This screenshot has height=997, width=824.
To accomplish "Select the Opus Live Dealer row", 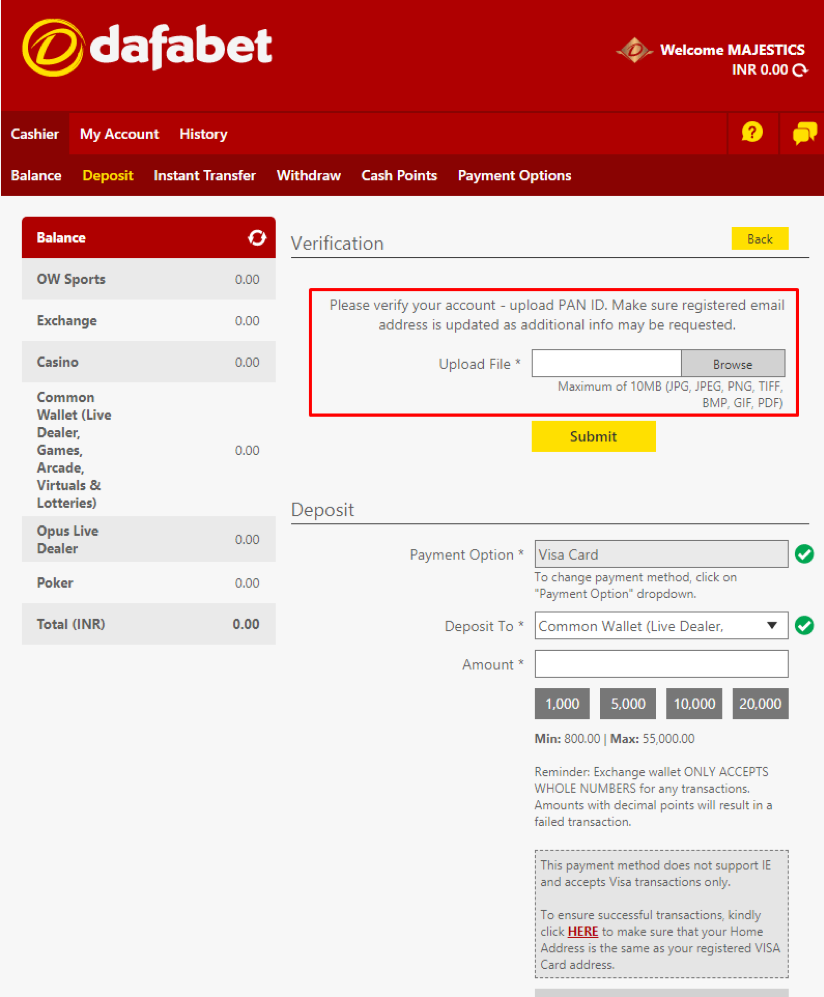I will (x=149, y=539).
